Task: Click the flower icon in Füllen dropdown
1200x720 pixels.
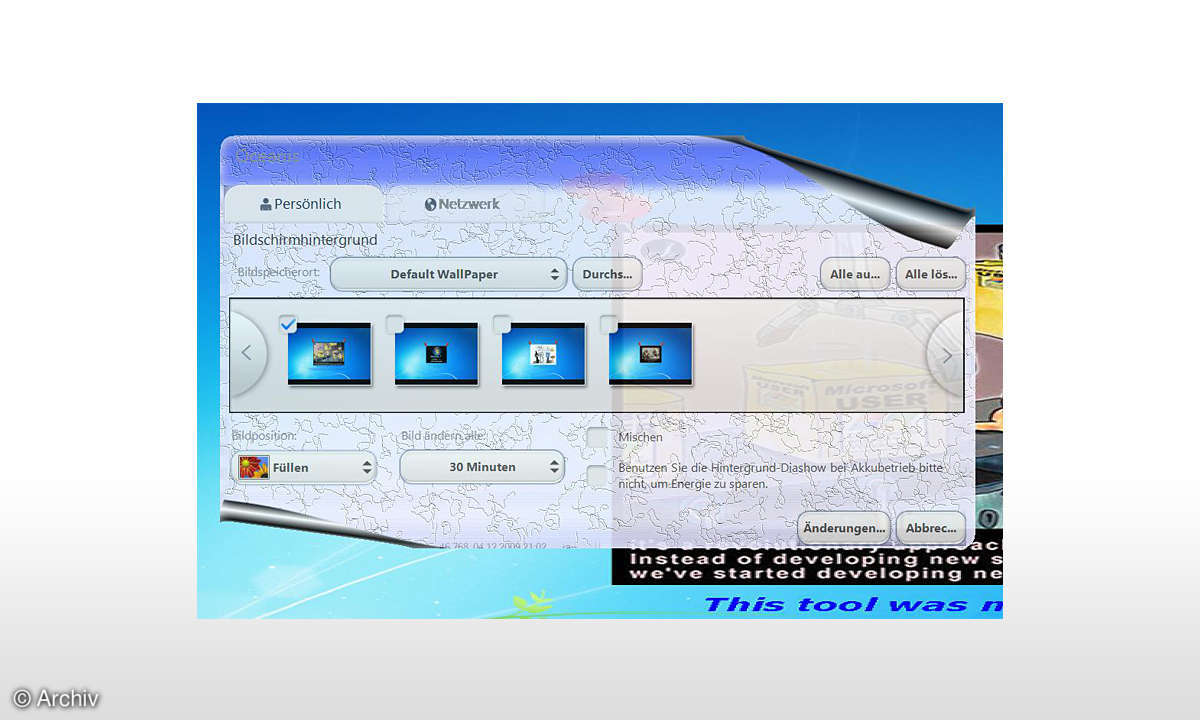Action: point(254,467)
